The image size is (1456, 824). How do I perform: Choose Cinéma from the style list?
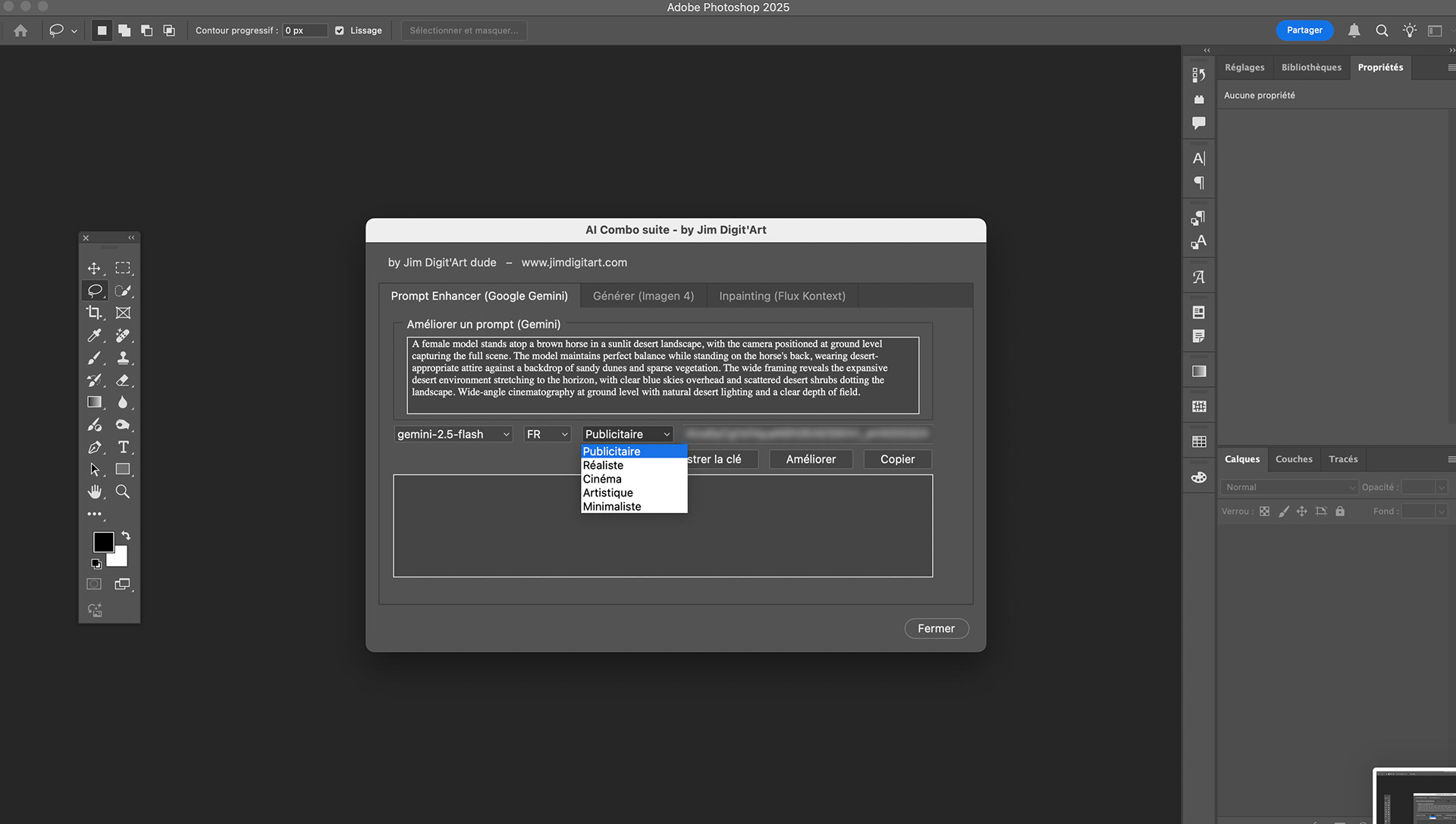(634, 479)
